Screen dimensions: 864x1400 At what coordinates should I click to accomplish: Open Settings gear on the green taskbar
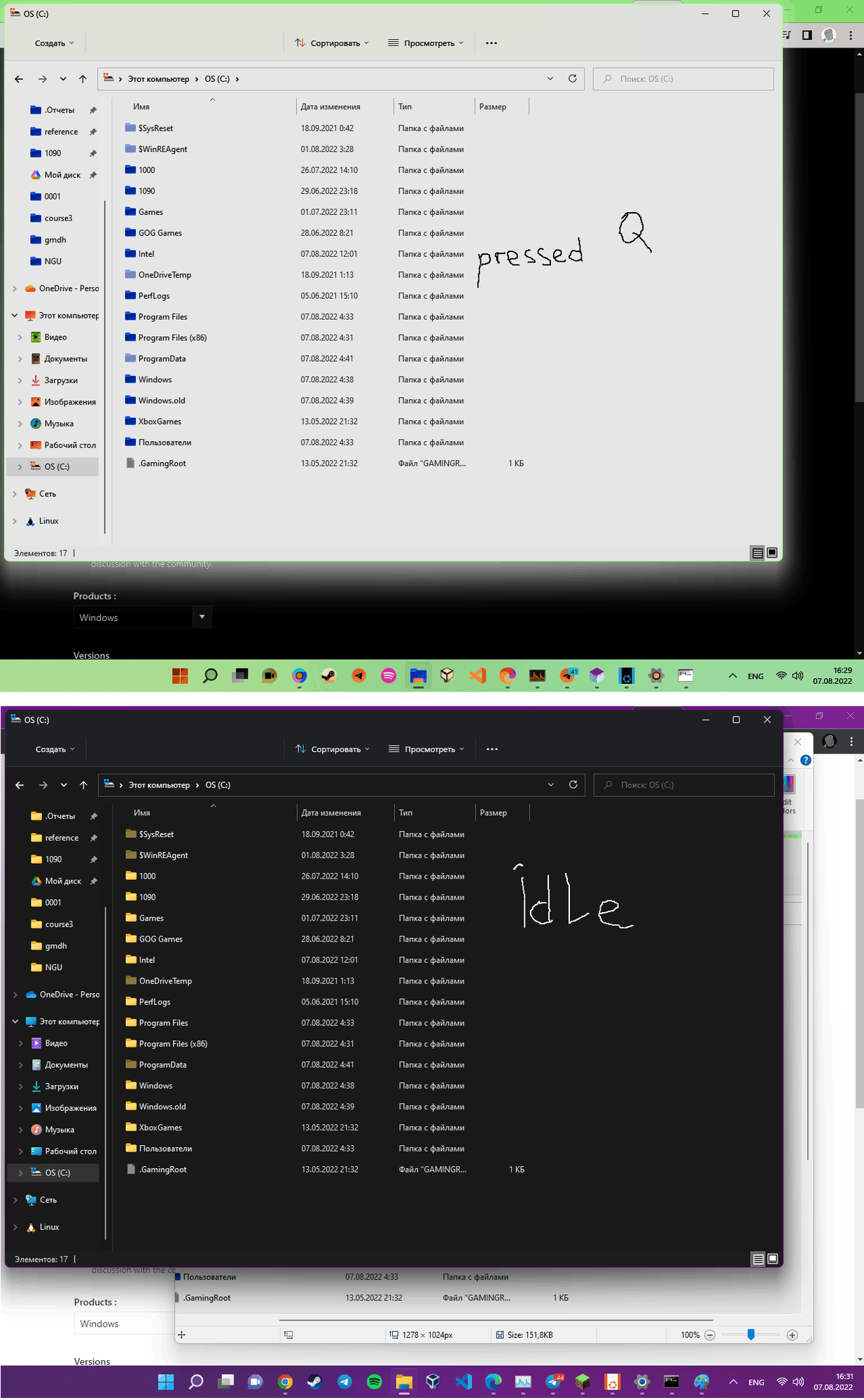656,675
